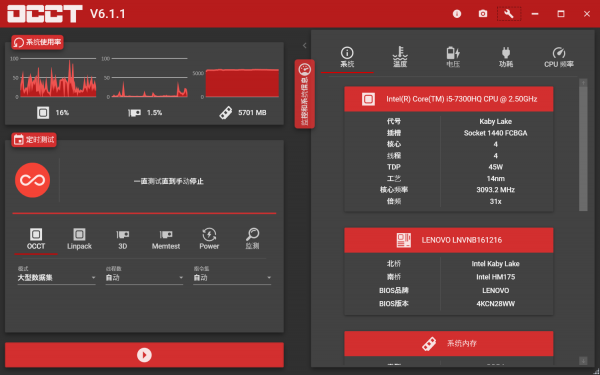Open the instruction set 自动 dropdown
The height and width of the screenshot is (375, 600).
(232, 277)
